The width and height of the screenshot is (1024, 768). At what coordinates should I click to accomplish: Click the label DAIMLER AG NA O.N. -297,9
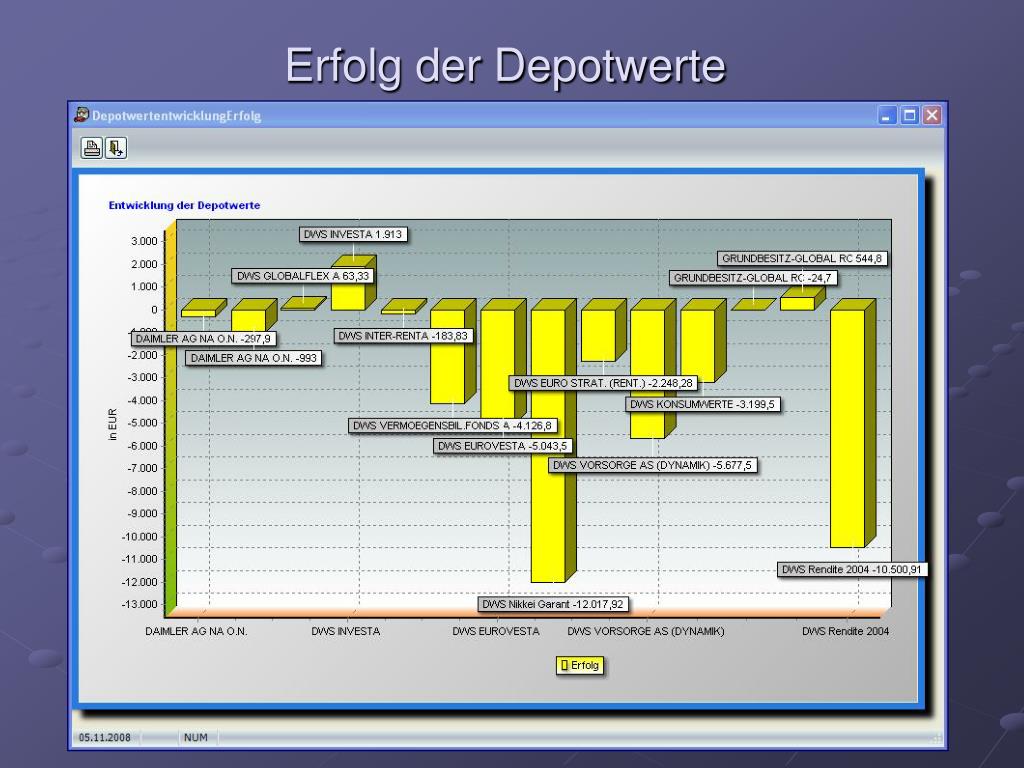click(x=203, y=339)
